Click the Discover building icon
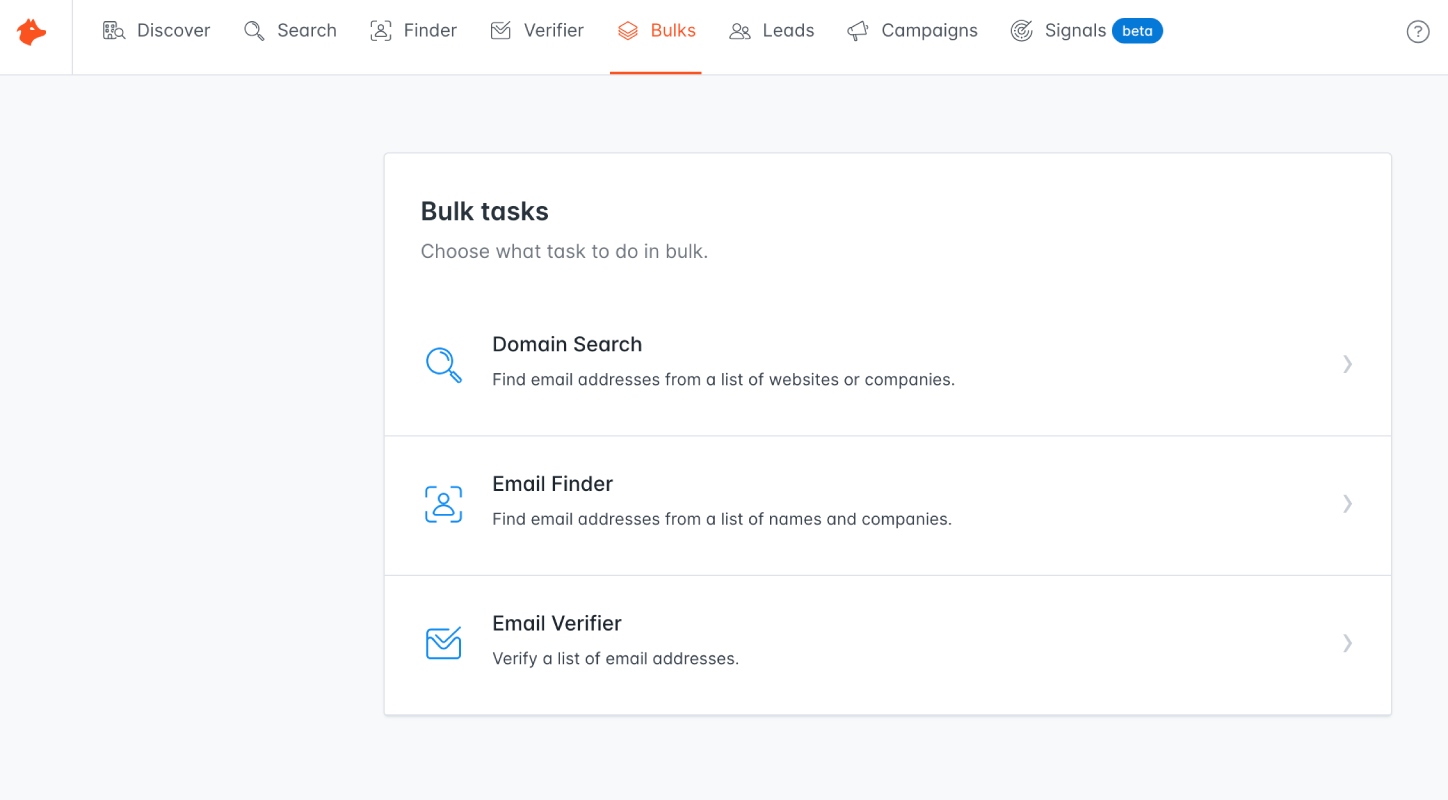1448x800 pixels. pos(114,31)
